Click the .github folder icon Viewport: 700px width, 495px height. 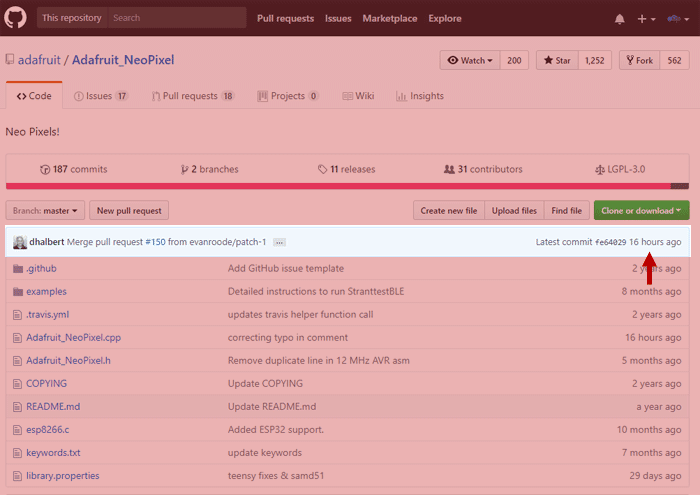coord(18,268)
